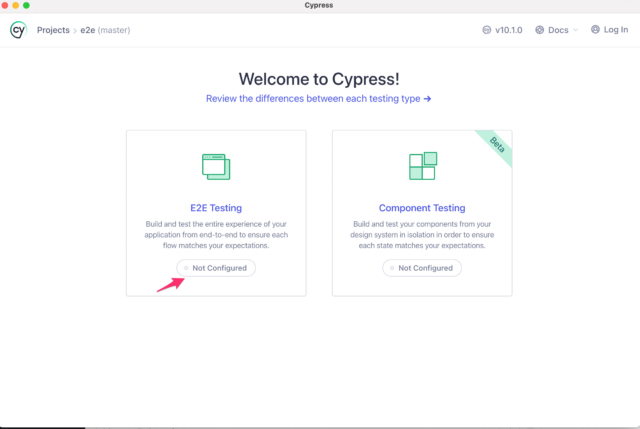
Task: Click the Welcome to Cypress heading
Action: (x=319, y=79)
